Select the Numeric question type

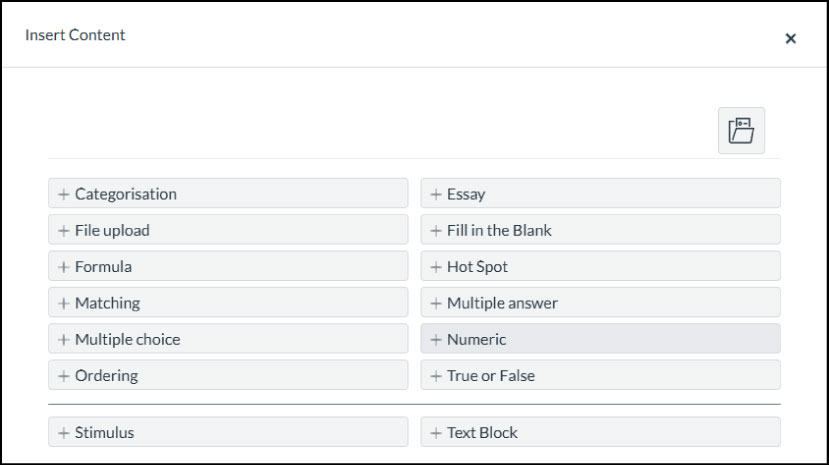coord(600,339)
